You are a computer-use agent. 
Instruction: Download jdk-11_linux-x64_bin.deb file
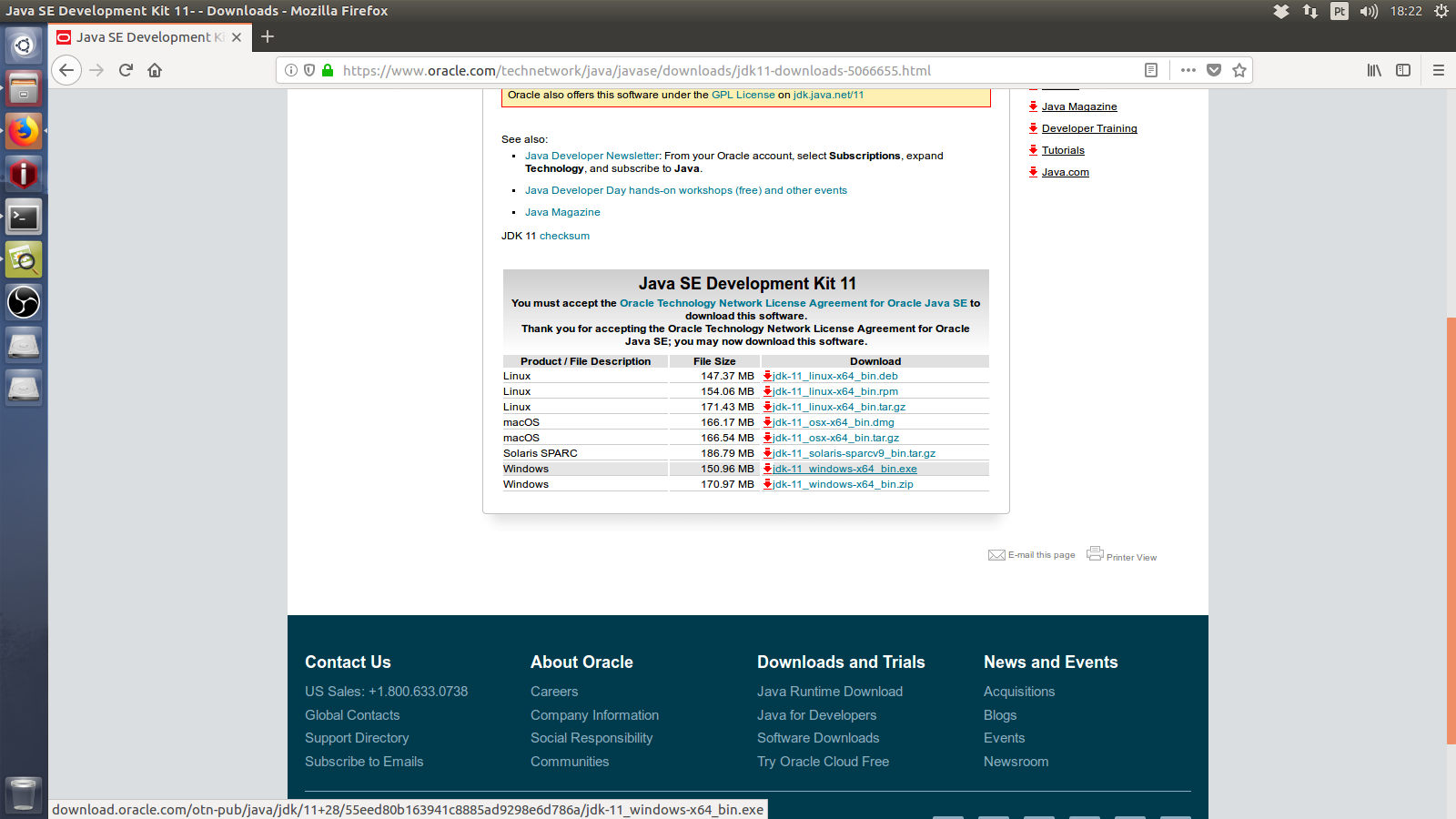835,376
